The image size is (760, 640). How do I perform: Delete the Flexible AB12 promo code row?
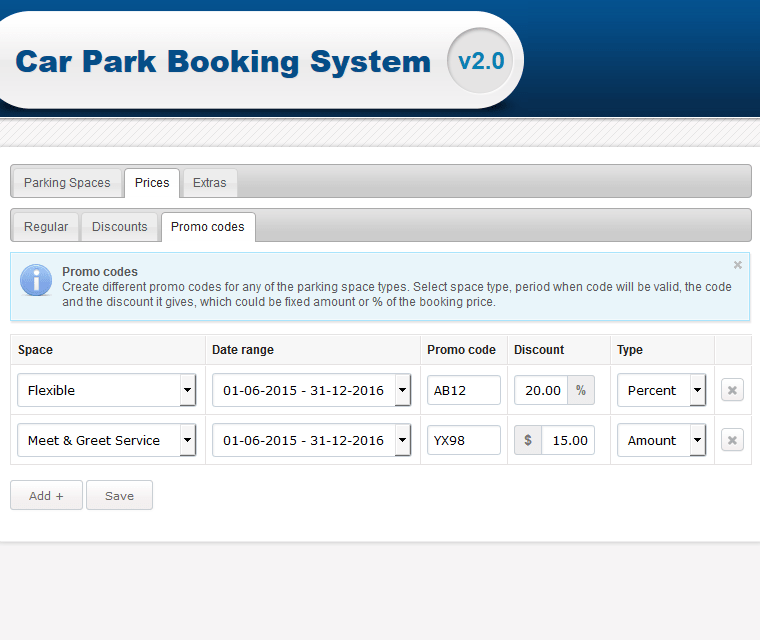point(732,390)
